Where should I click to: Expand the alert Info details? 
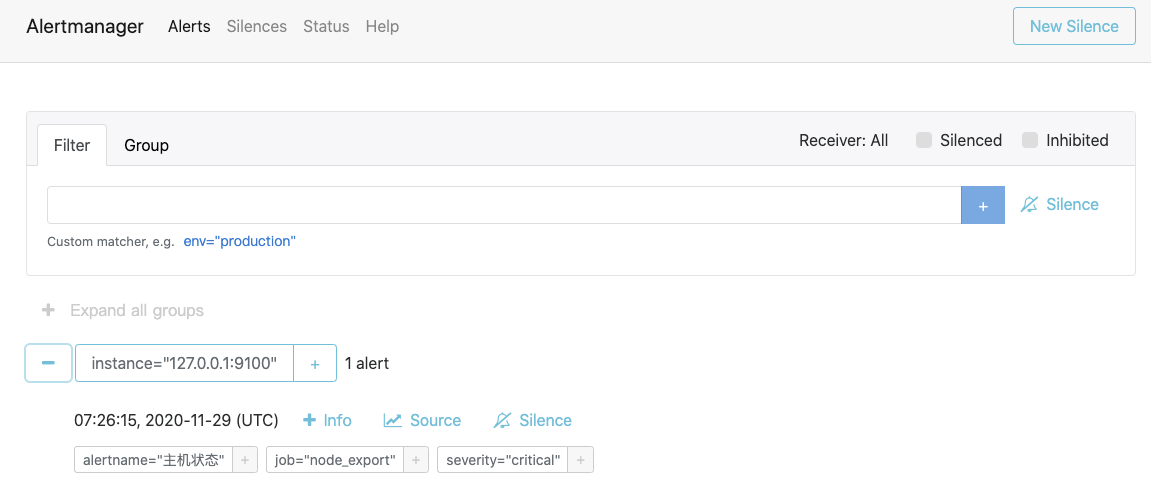[x=327, y=421]
